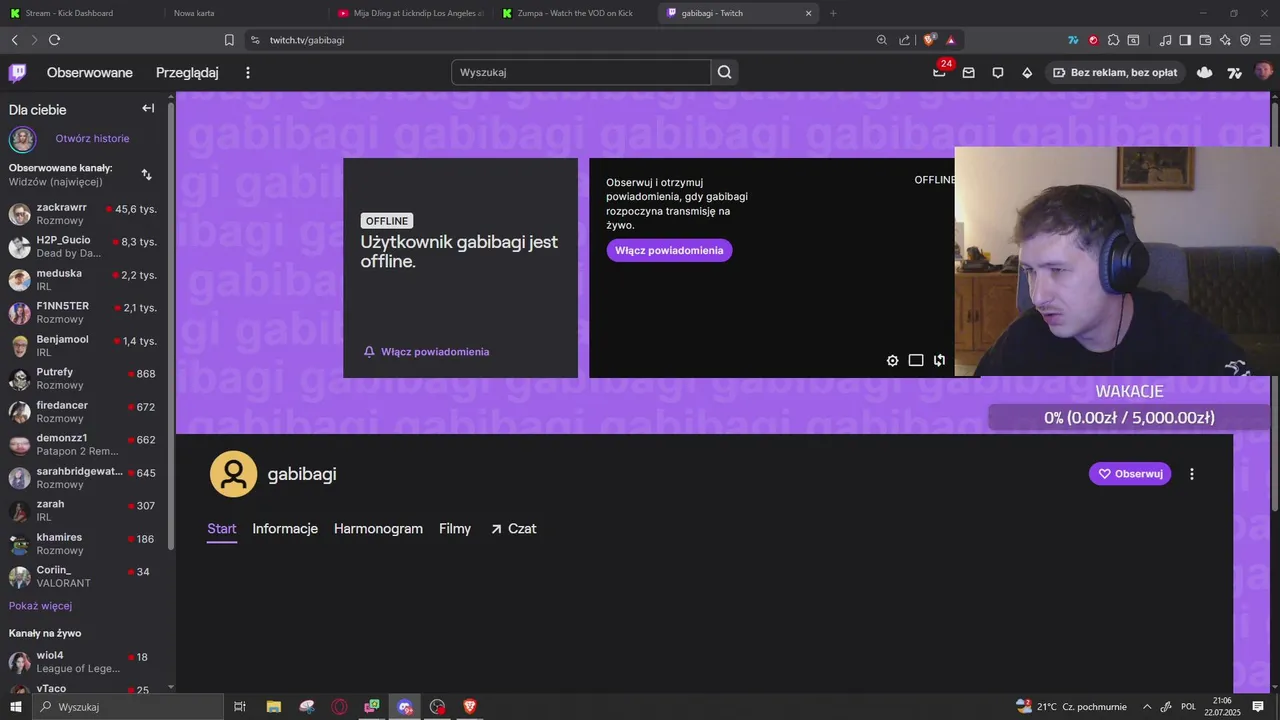Open the user avatar menu
The width and height of the screenshot is (1280, 720).
click(1263, 72)
